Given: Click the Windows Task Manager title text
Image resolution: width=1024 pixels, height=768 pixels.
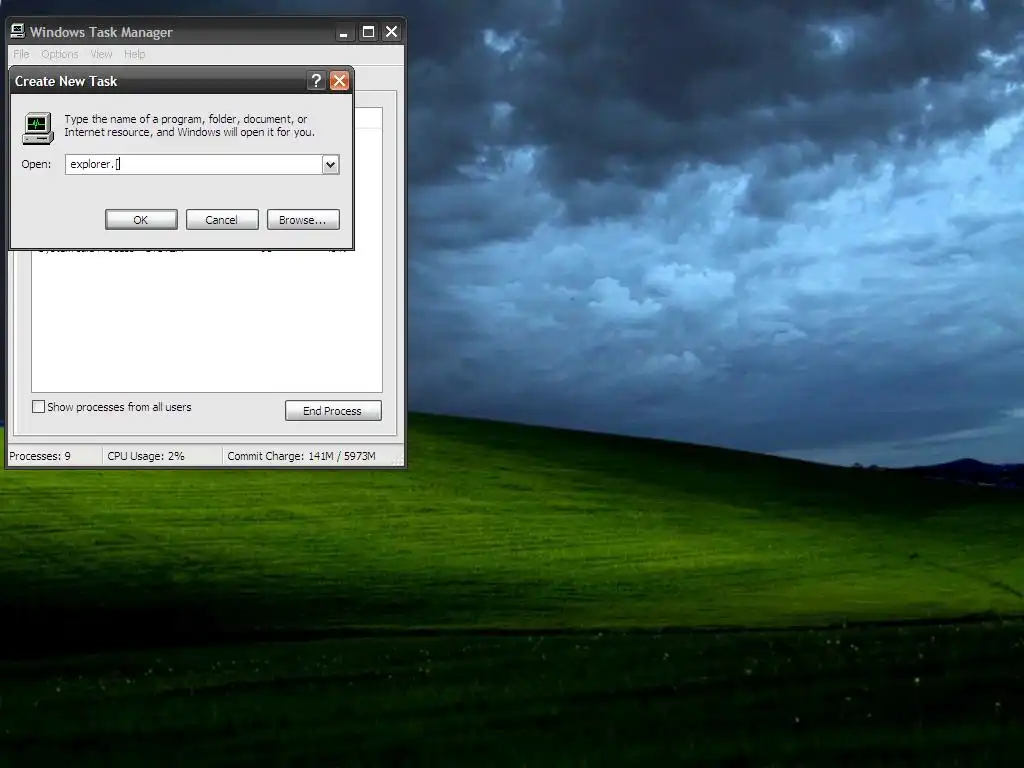Looking at the screenshot, I should (x=101, y=32).
